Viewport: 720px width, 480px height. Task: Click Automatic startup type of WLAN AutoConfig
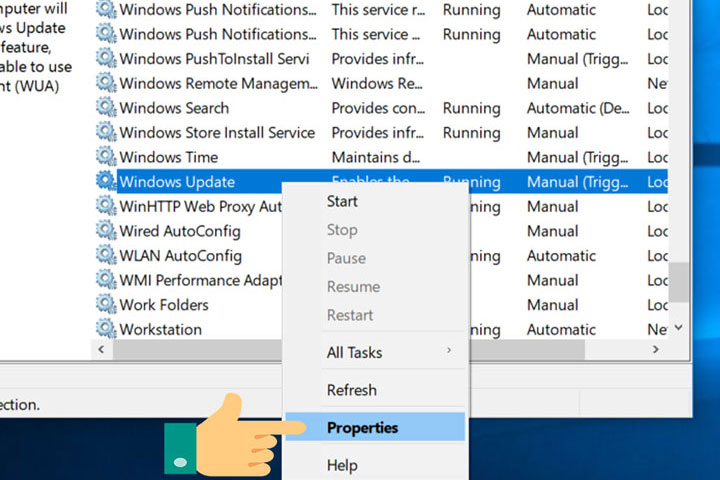(562, 255)
